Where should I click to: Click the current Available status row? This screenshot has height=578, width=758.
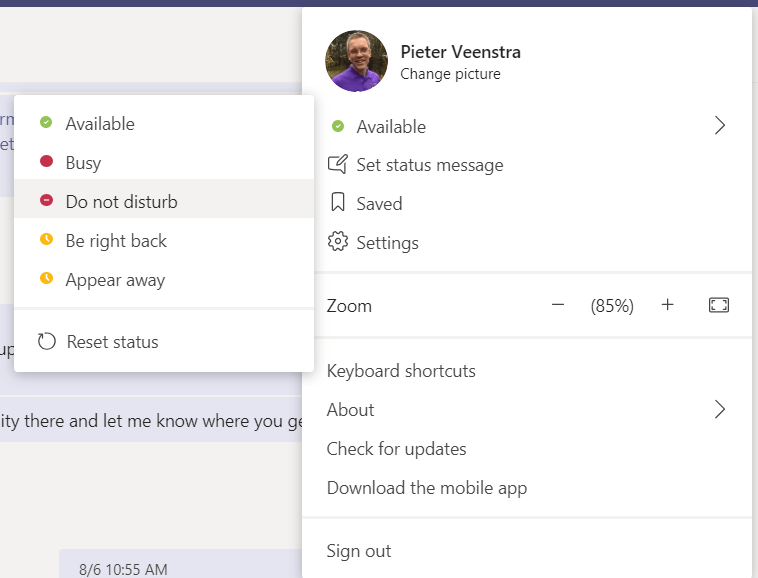pyautogui.click(x=527, y=126)
